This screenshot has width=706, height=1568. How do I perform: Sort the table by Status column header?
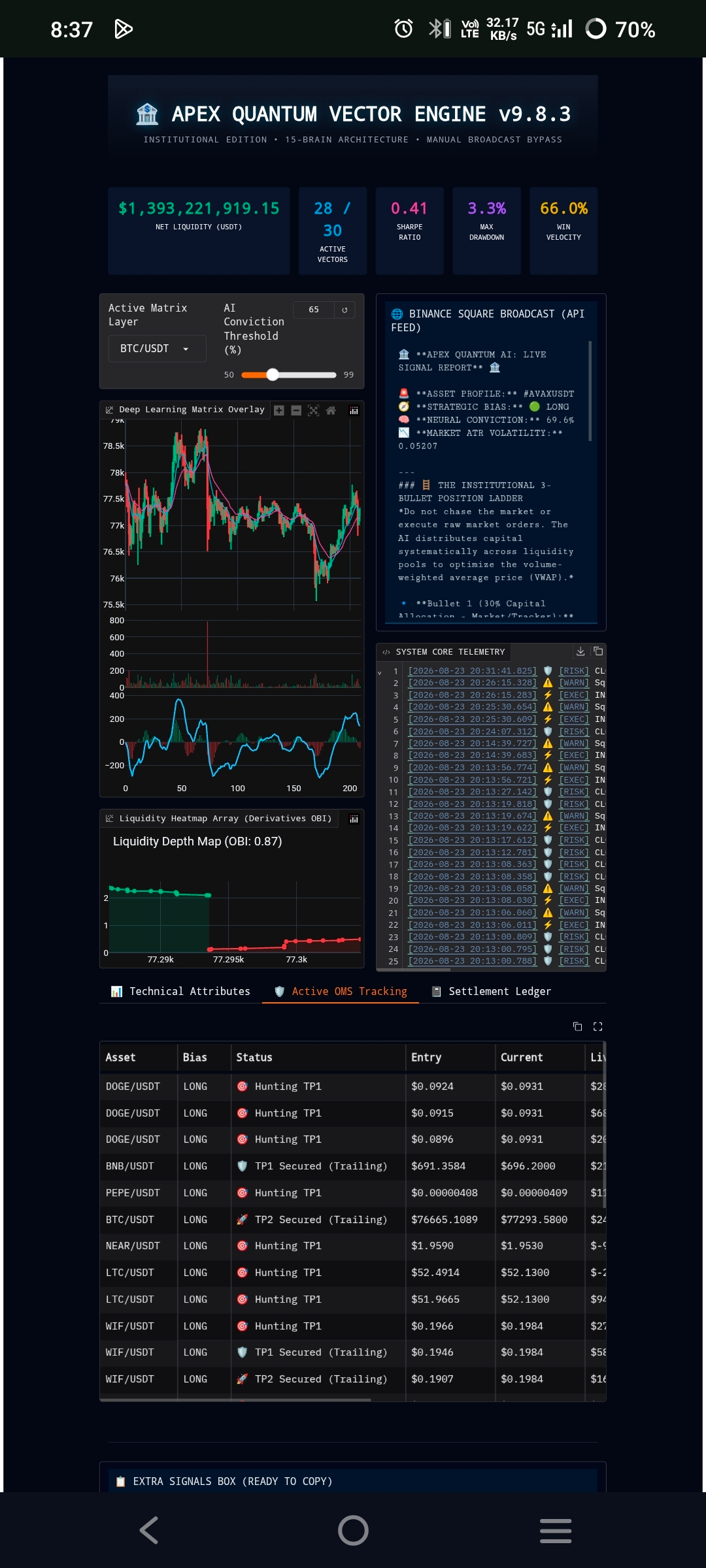coord(318,1057)
